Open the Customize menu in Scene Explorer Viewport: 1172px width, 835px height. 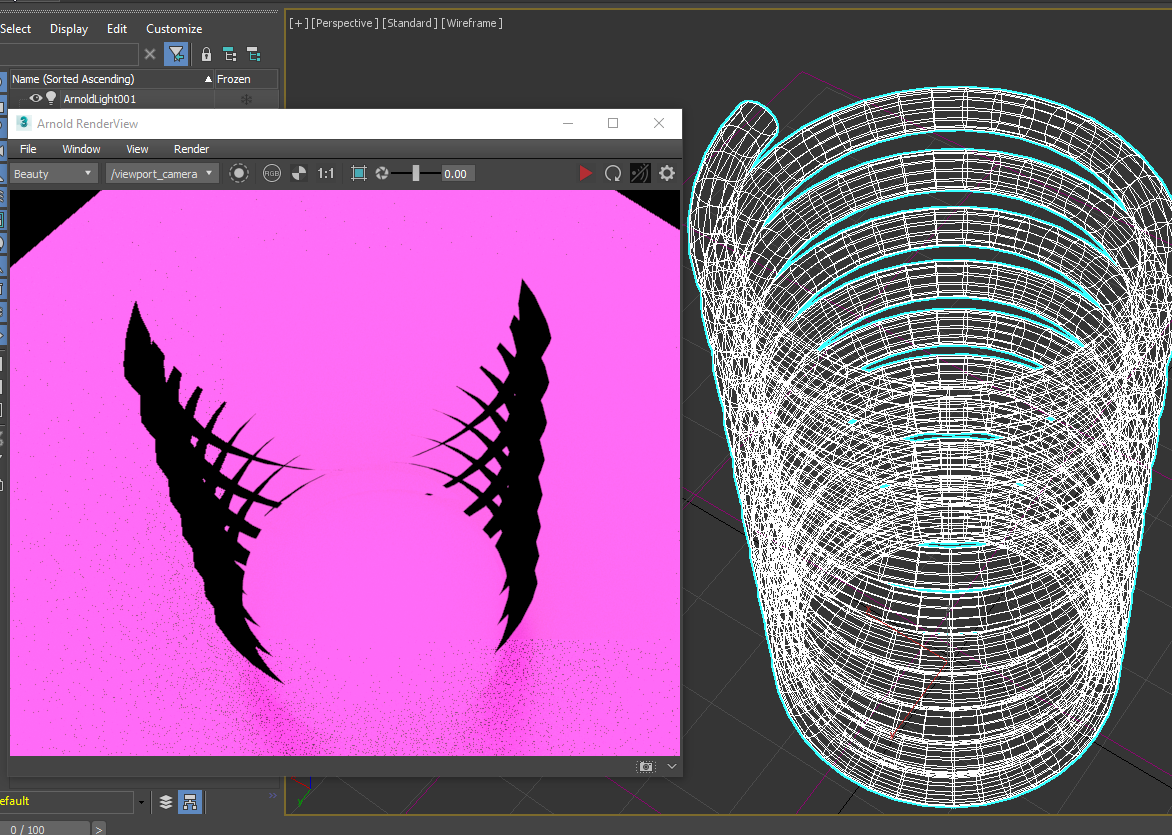pos(174,29)
